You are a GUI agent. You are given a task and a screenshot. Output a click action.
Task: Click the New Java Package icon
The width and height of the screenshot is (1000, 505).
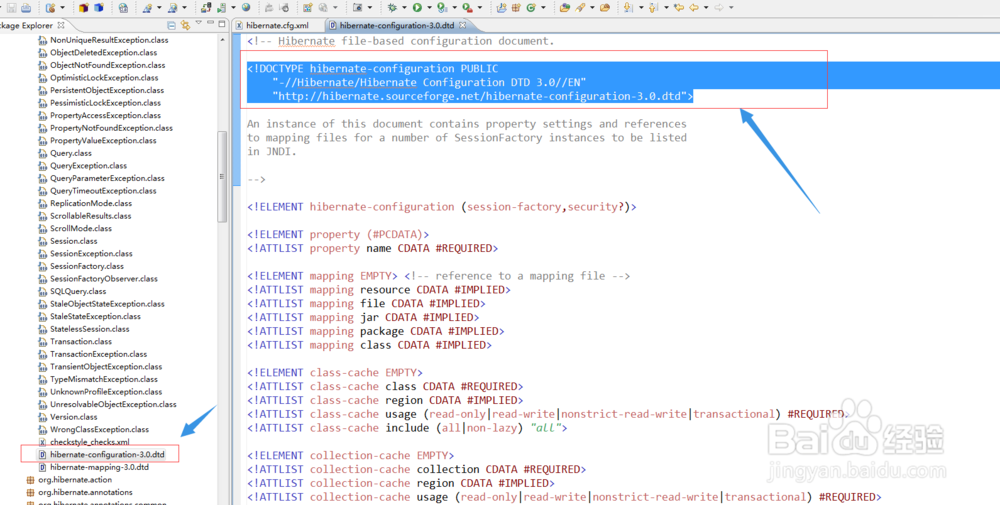516,8
